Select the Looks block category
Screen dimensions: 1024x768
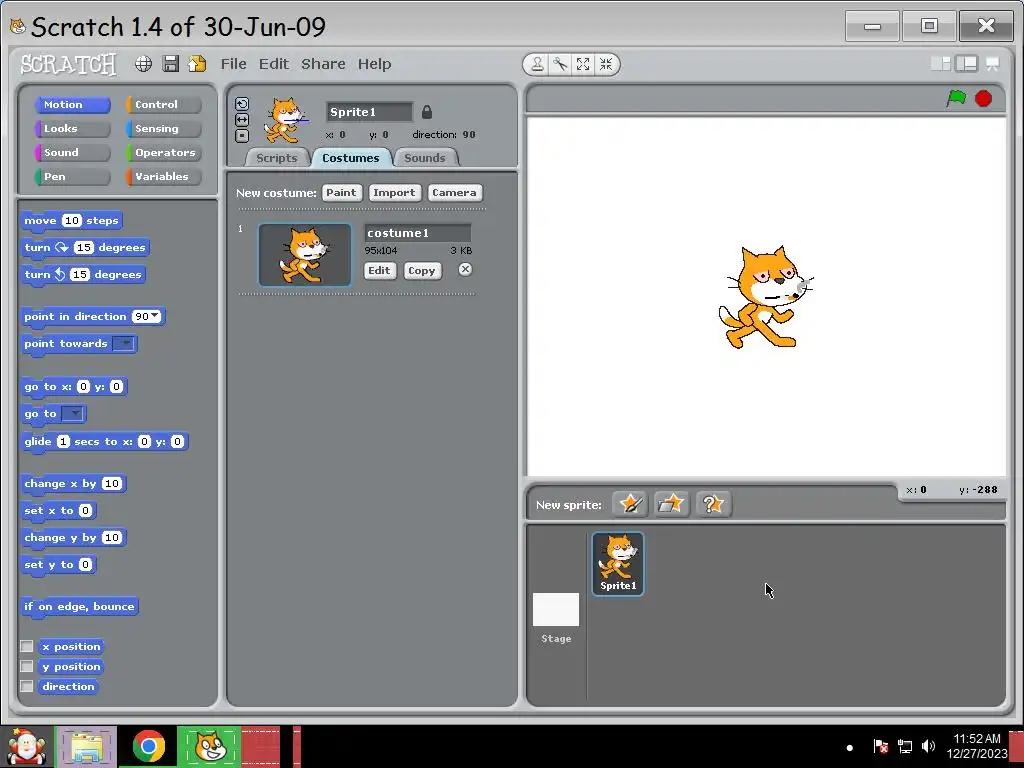pos(72,129)
